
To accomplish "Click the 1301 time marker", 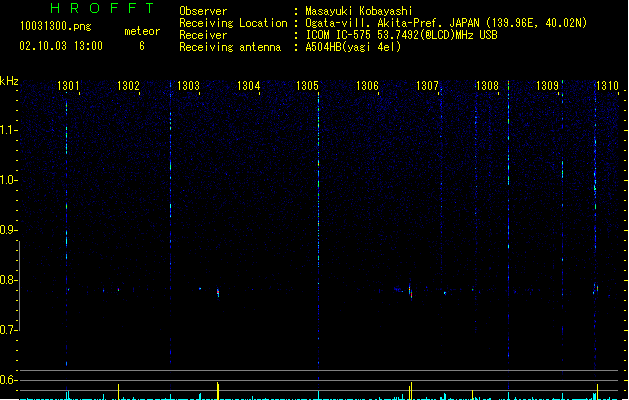I will tap(68, 86).
